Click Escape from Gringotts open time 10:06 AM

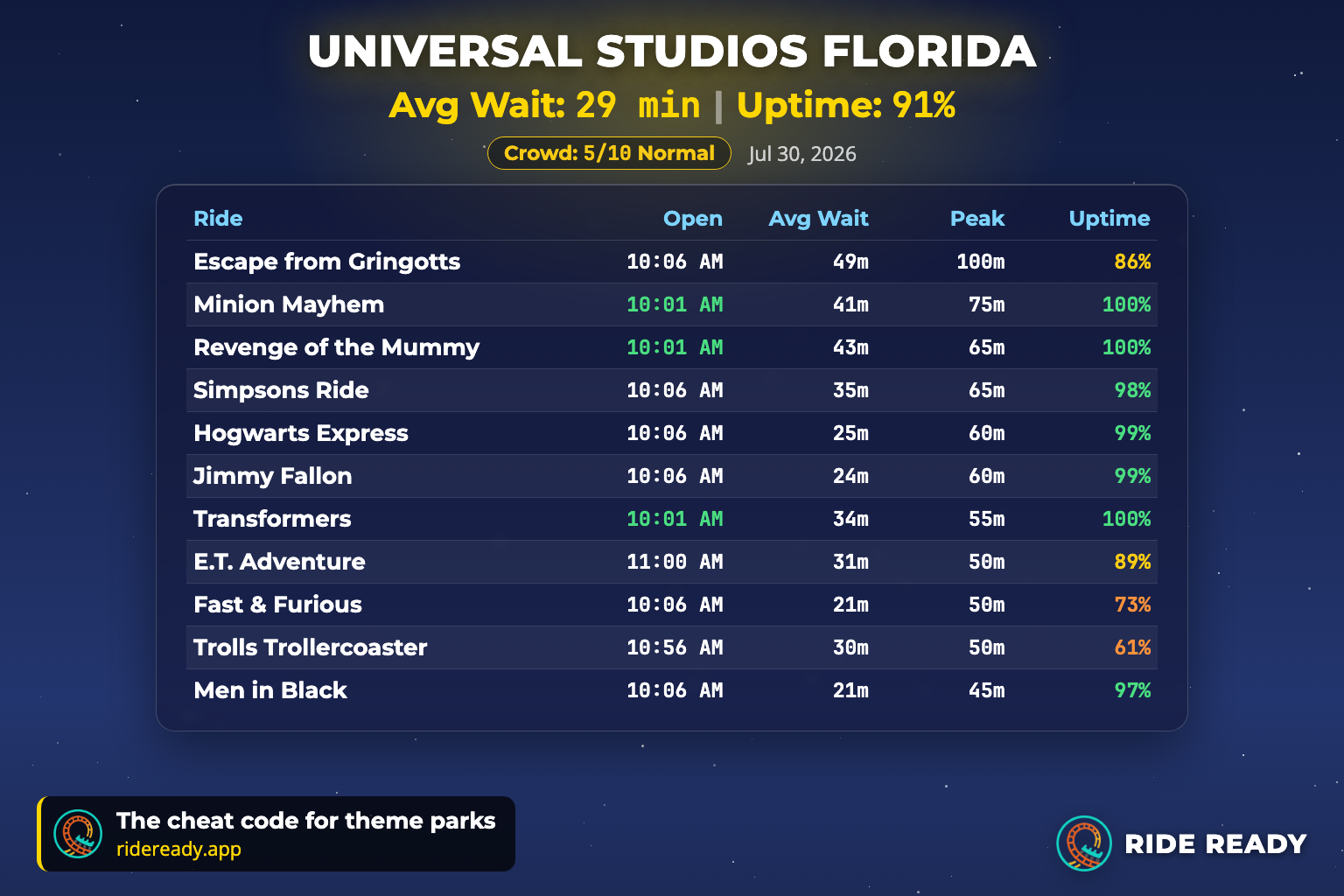[x=675, y=262]
